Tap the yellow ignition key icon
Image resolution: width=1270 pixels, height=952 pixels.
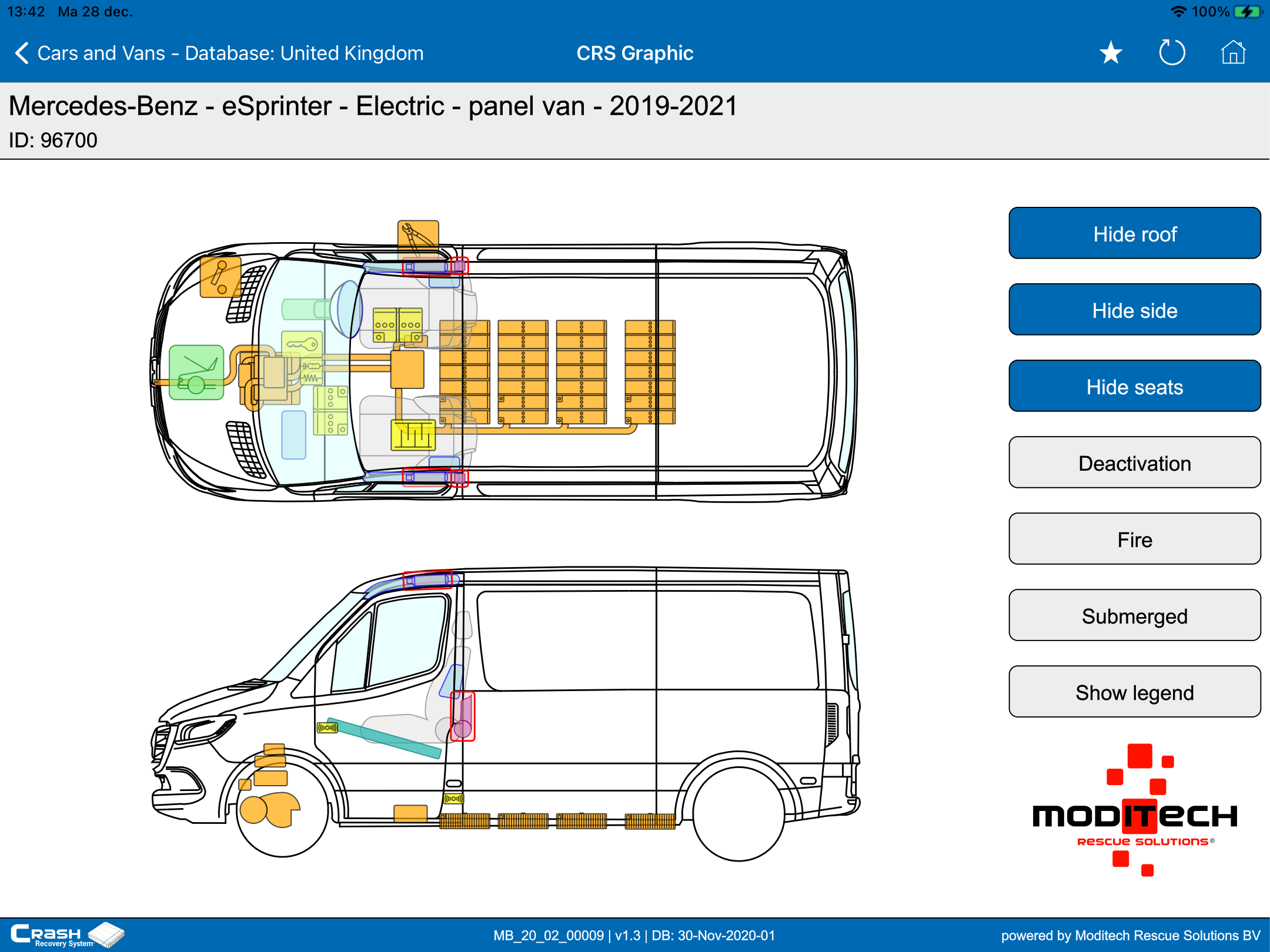(x=302, y=344)
